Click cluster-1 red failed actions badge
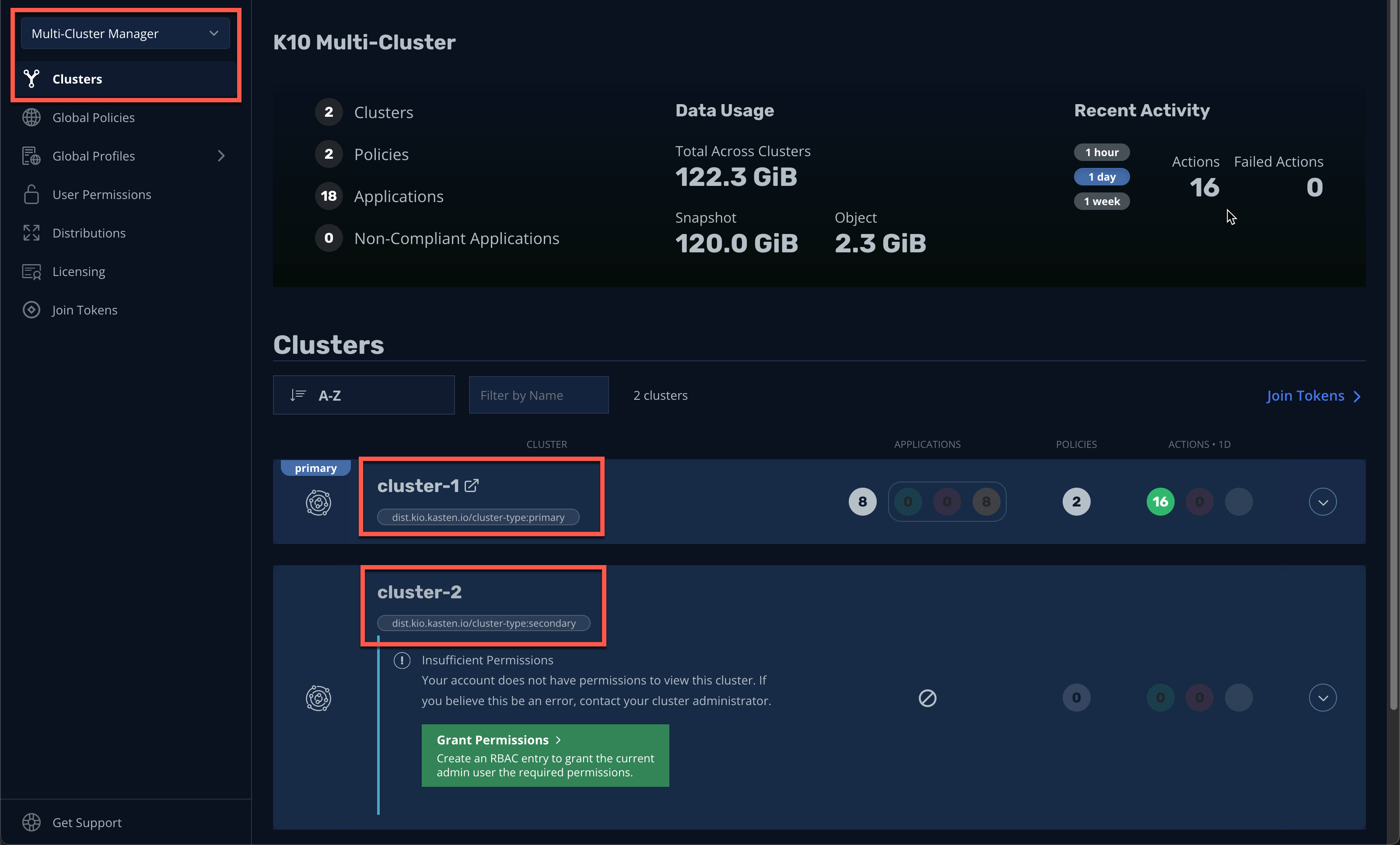 coord(1200,502)
